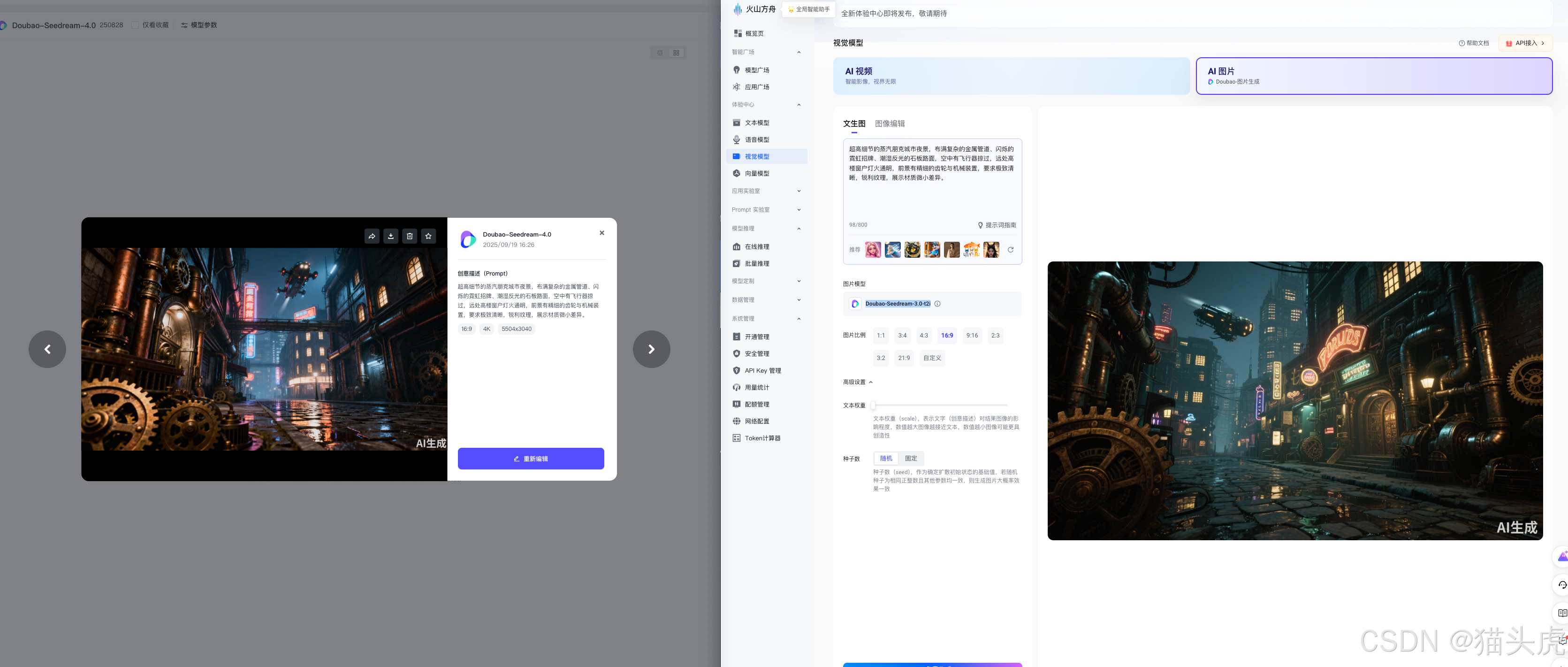Click the 文本权重 slider handle
1568x667 pixels.
(x=873, y=405)
